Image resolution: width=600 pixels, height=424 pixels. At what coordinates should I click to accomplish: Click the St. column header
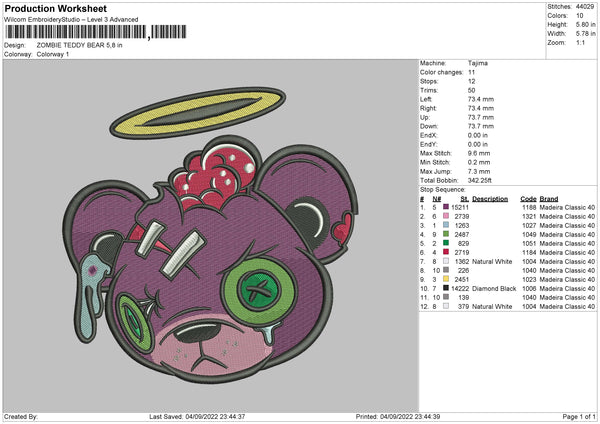coord(464,199)
